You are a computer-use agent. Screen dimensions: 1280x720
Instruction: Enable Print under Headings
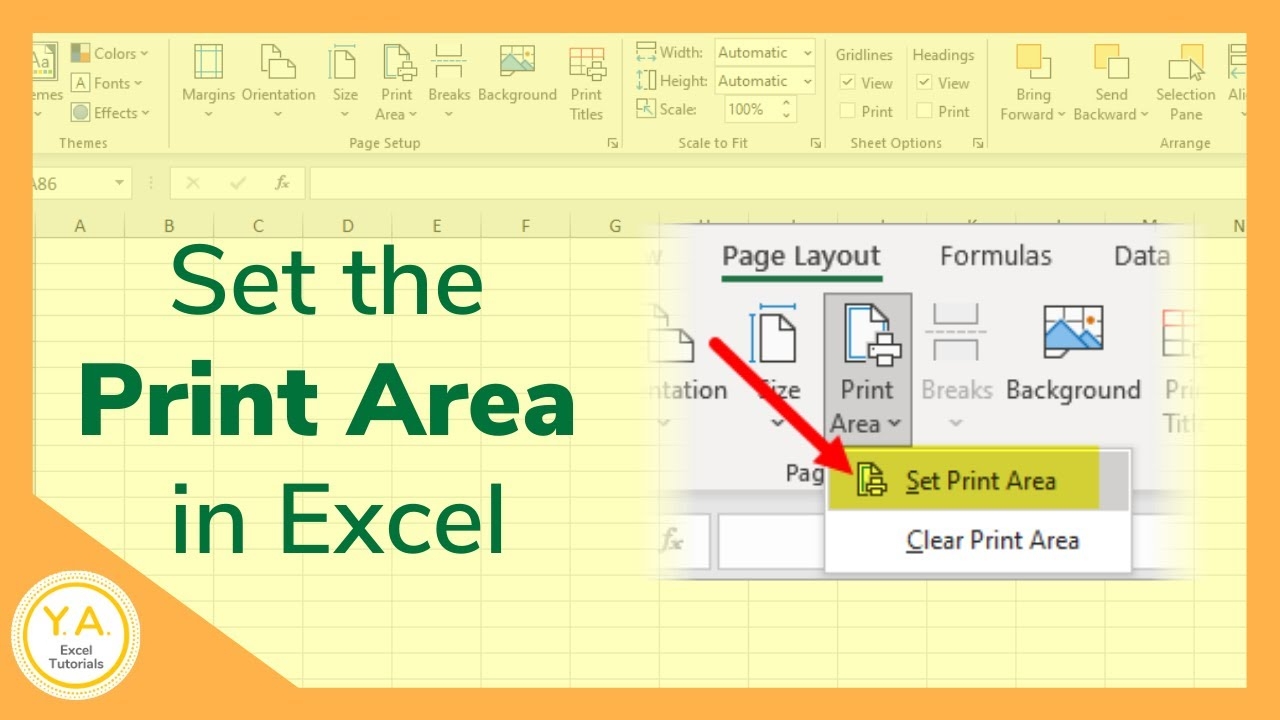(923, 111)
